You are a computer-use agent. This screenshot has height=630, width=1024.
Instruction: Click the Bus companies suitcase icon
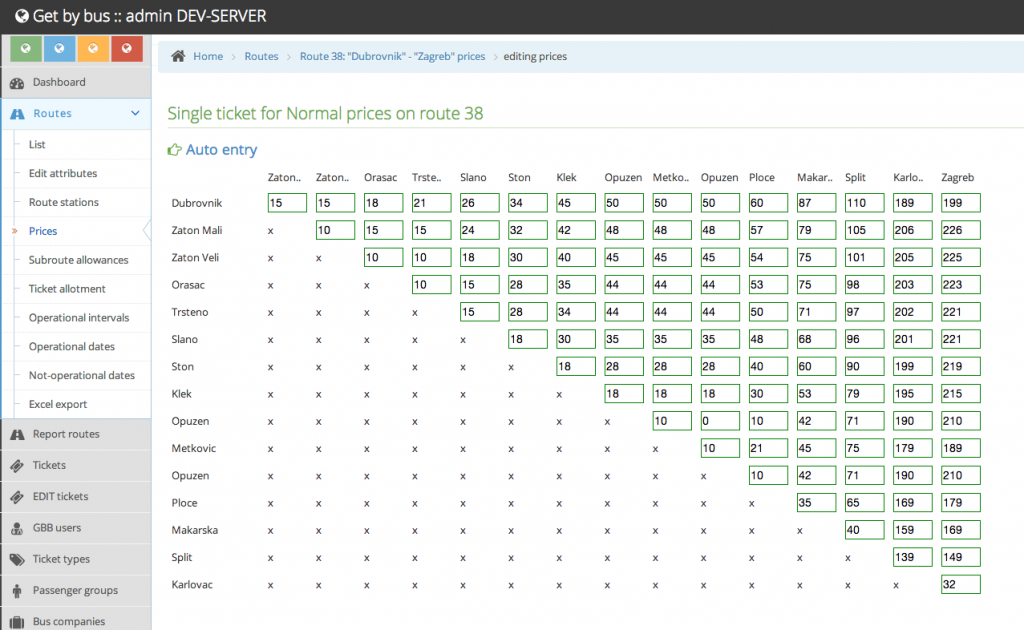pos(17,622)
